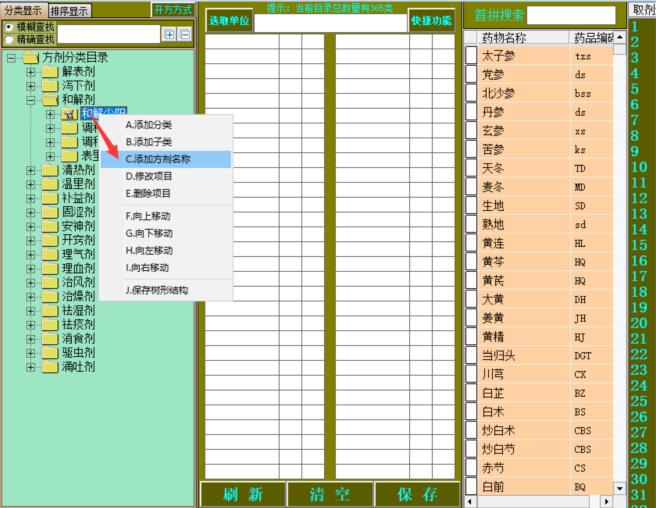Tick the checkbox next to 丹参
Image resolution: width=656 pixels, height=508 pixels.
[x=472, y=113]
